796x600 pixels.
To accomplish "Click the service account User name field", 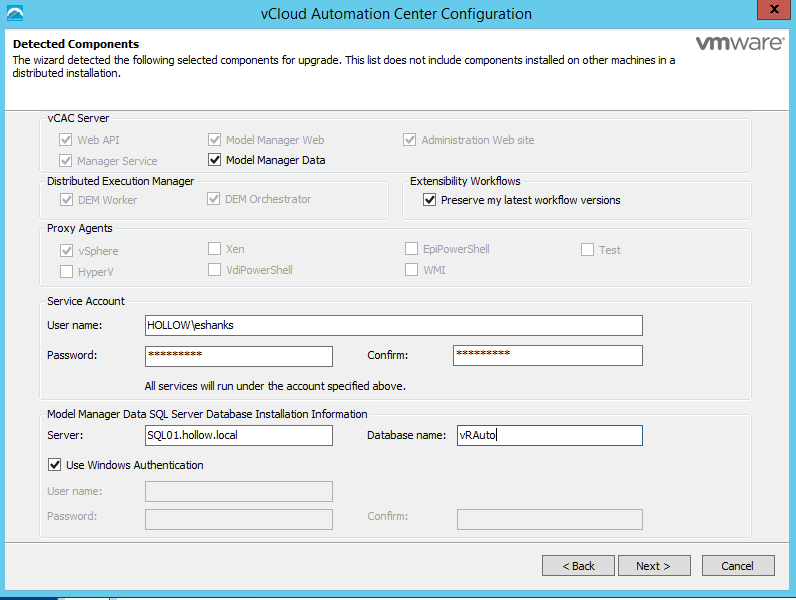I will (x=393, y=326).
